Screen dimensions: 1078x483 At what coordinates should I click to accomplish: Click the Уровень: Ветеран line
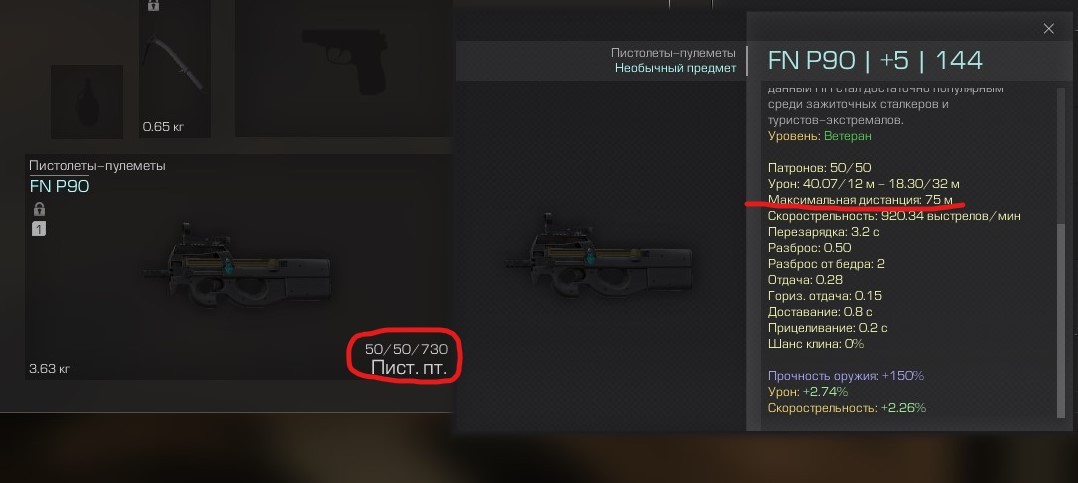(x=820, y=136)
